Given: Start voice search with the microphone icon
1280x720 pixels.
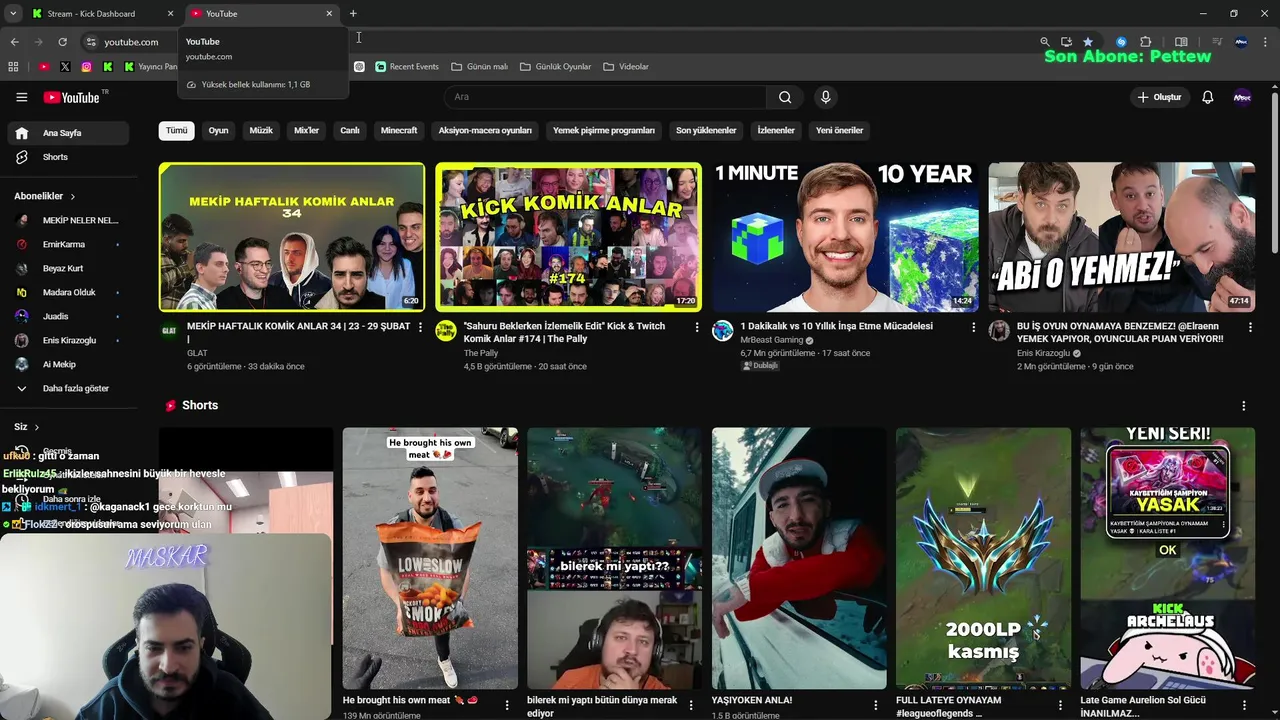Looking at the screenshot, I should 825,97.
